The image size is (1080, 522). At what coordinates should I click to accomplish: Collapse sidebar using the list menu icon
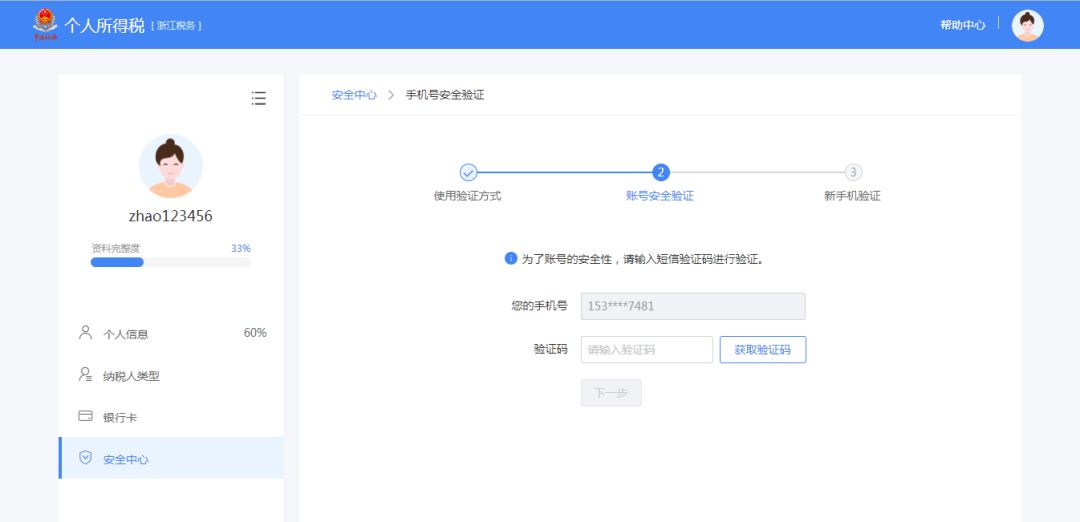point(259,98)
